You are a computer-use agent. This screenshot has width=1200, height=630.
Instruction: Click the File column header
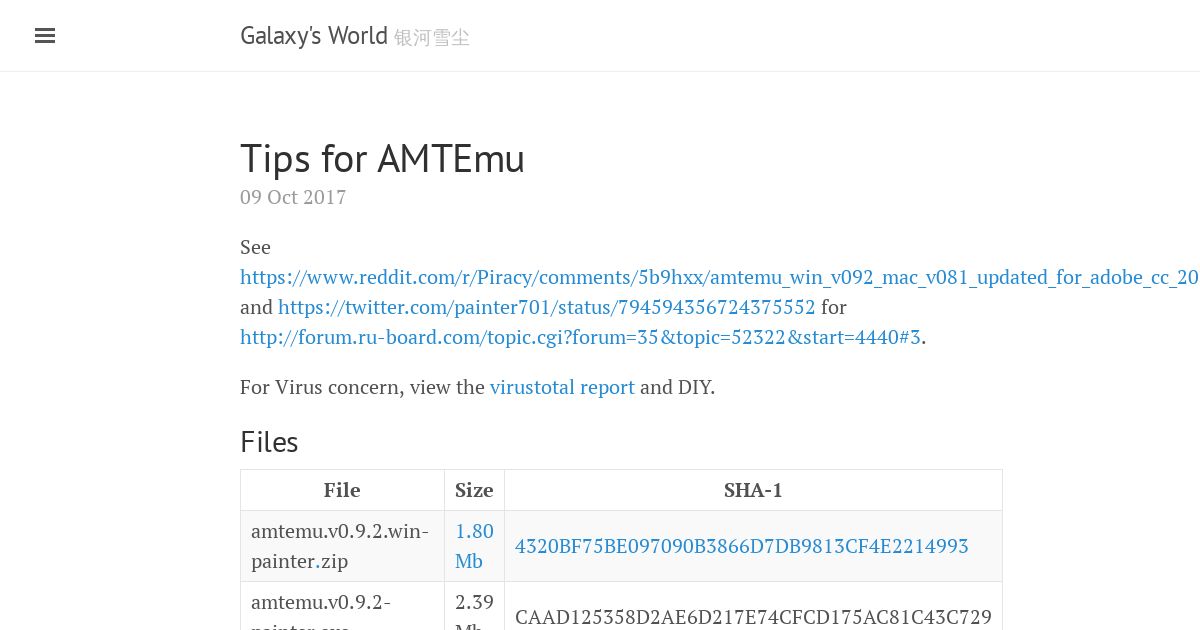[x=342, y=490]
